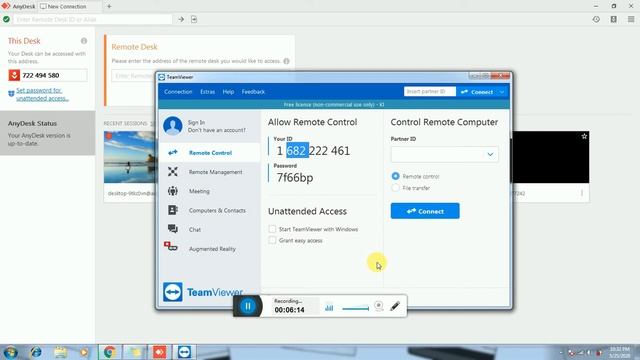Click the Sign In link in TeamViewer
This screenshot has height=360, width=640.
pyautogui.click(x=196, y=122)
